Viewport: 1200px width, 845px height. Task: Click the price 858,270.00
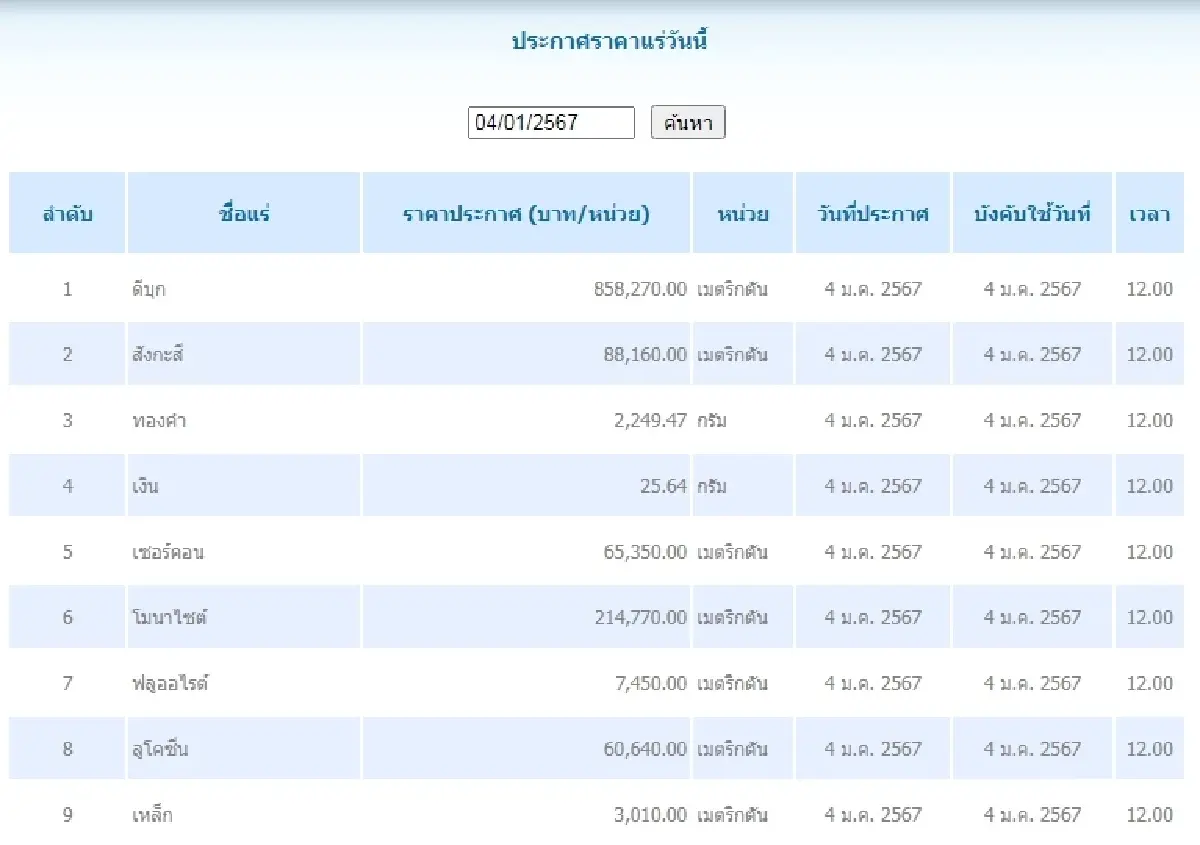tap(640, 289)
